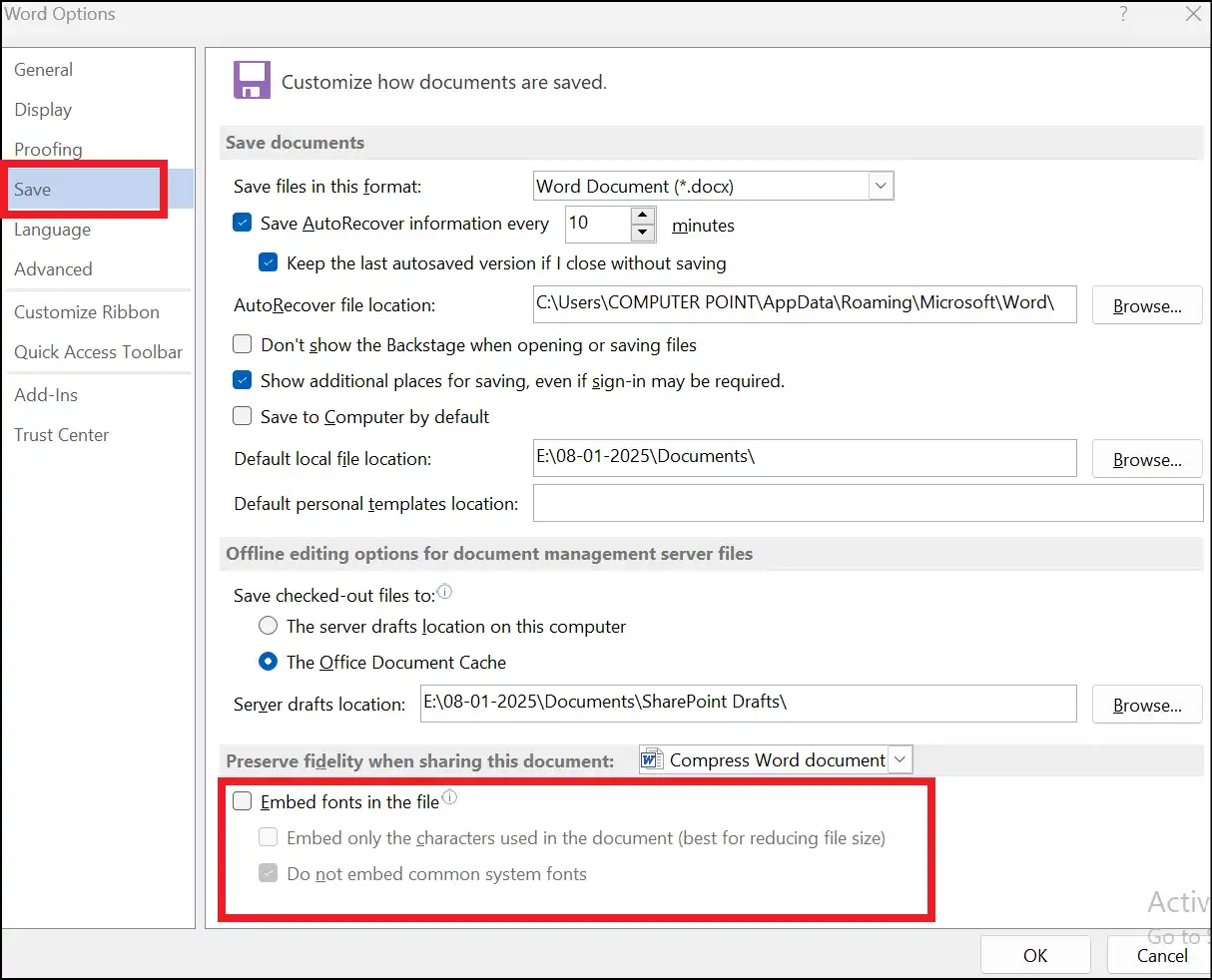The width and height of the screenshot is (1212, 980).
Task: Browse for Server drafts location
Action: [x=1147, y=706]
